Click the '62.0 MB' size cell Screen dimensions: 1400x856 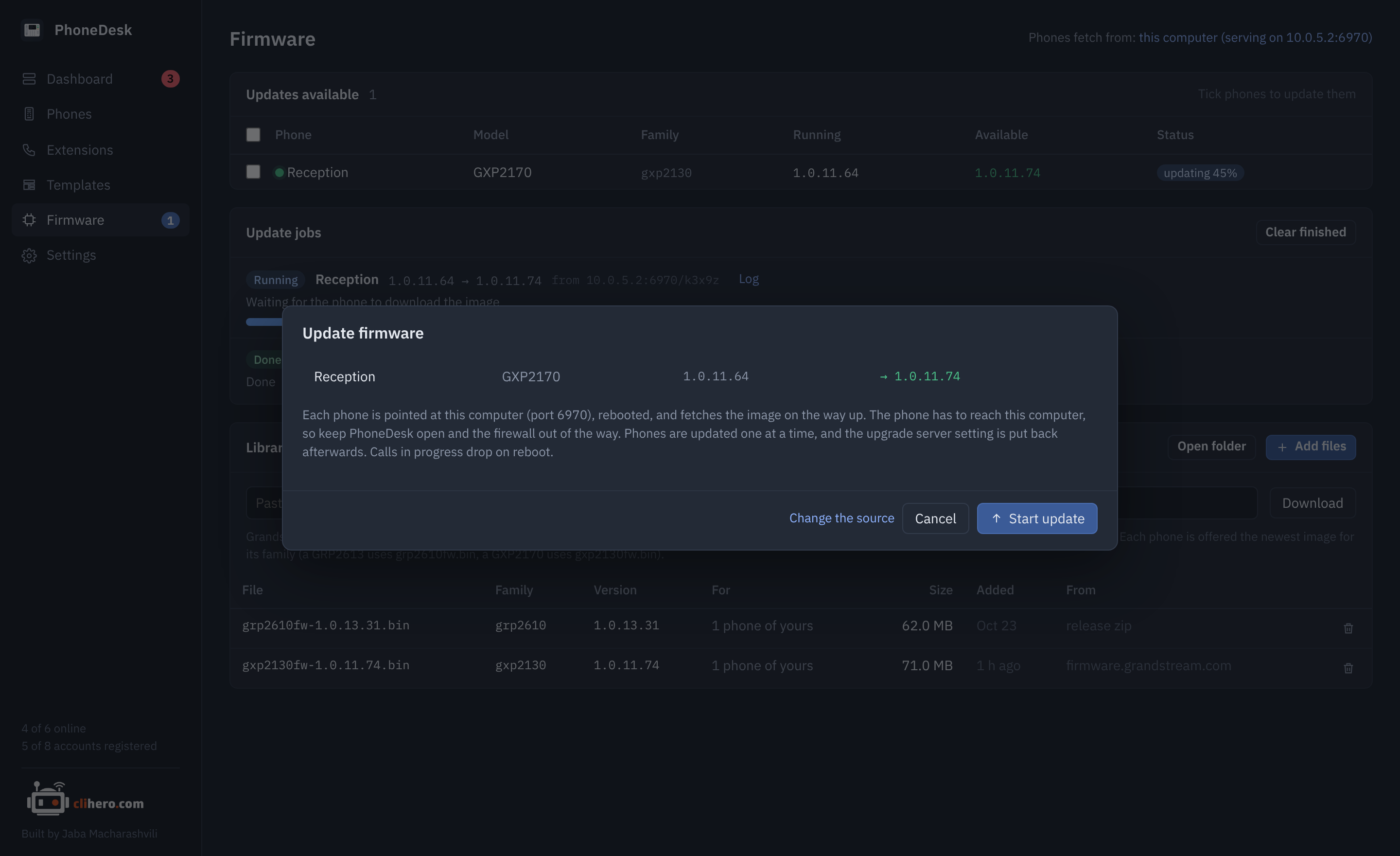click(927, 626)
